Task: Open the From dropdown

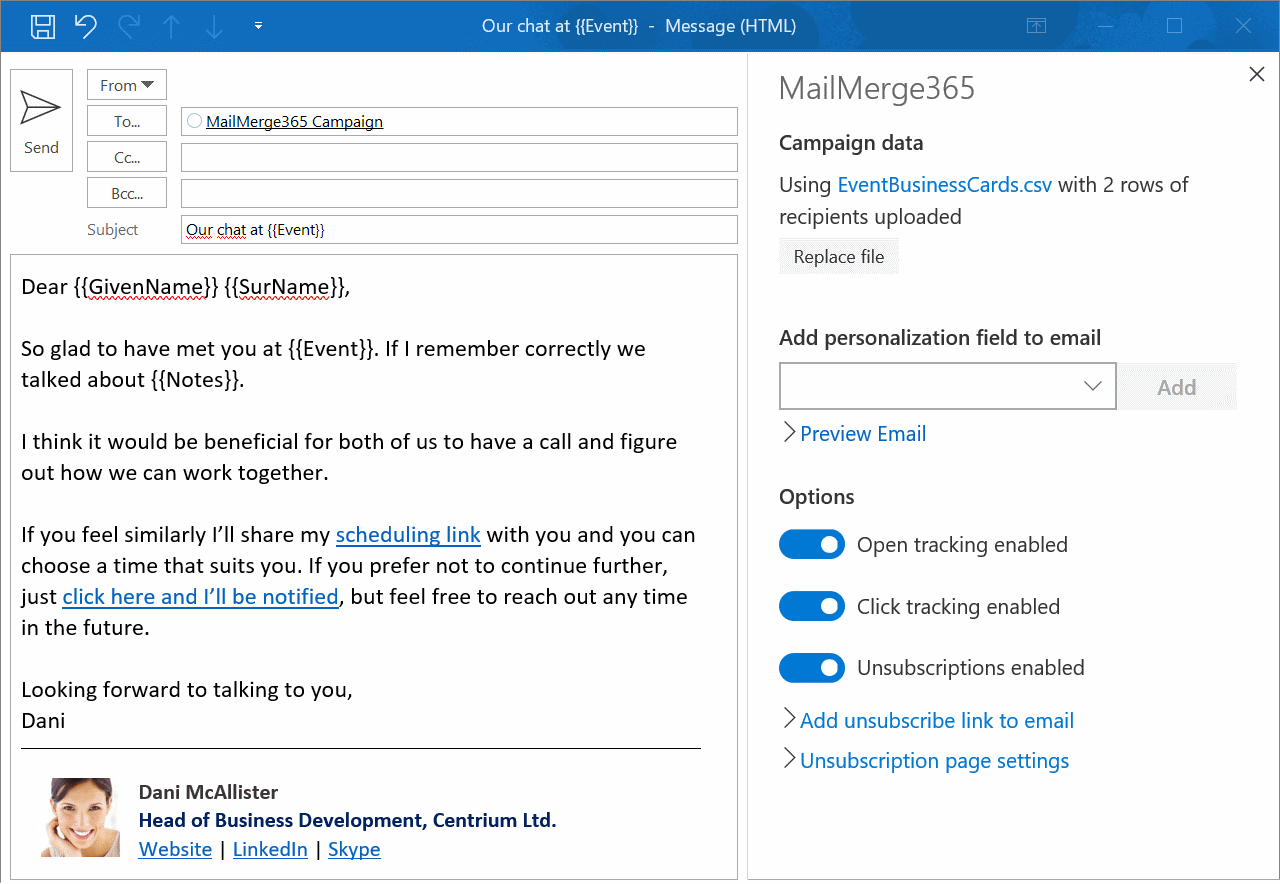Action: pos(127,85)
